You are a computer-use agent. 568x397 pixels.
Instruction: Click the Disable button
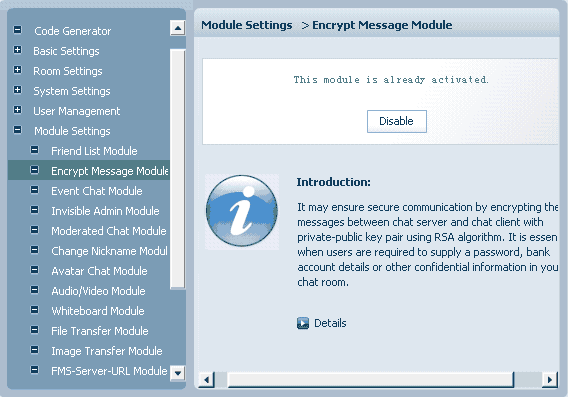(397, 121)
